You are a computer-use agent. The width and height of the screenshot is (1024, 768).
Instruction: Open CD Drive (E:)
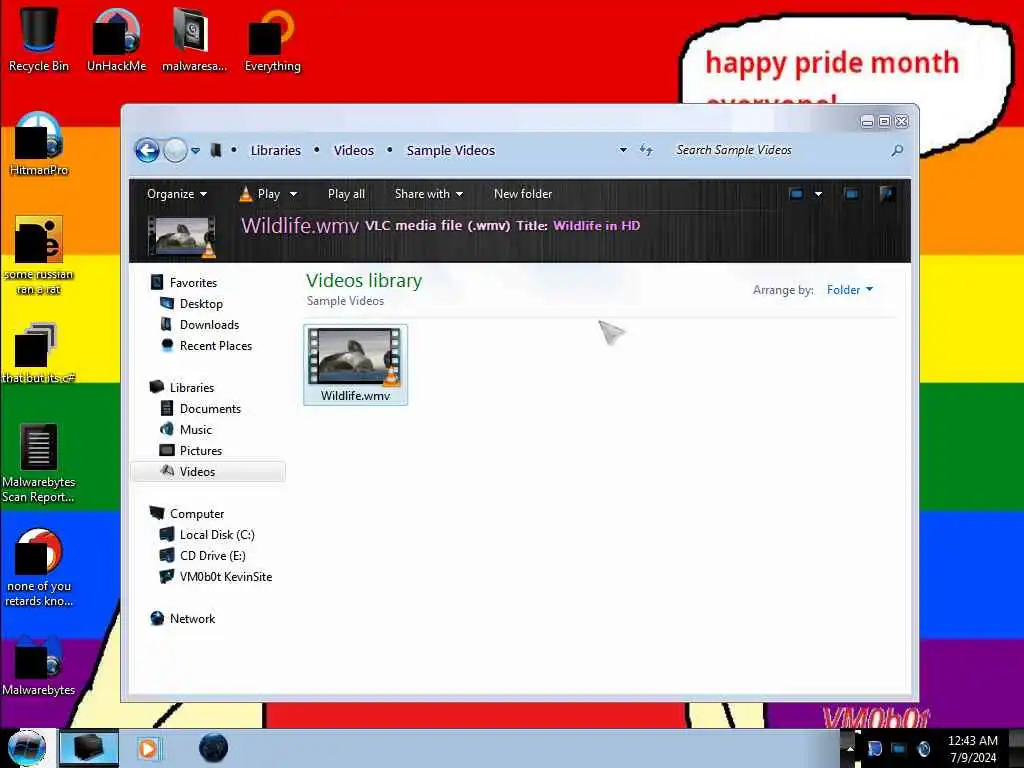[x=212, y=556]
